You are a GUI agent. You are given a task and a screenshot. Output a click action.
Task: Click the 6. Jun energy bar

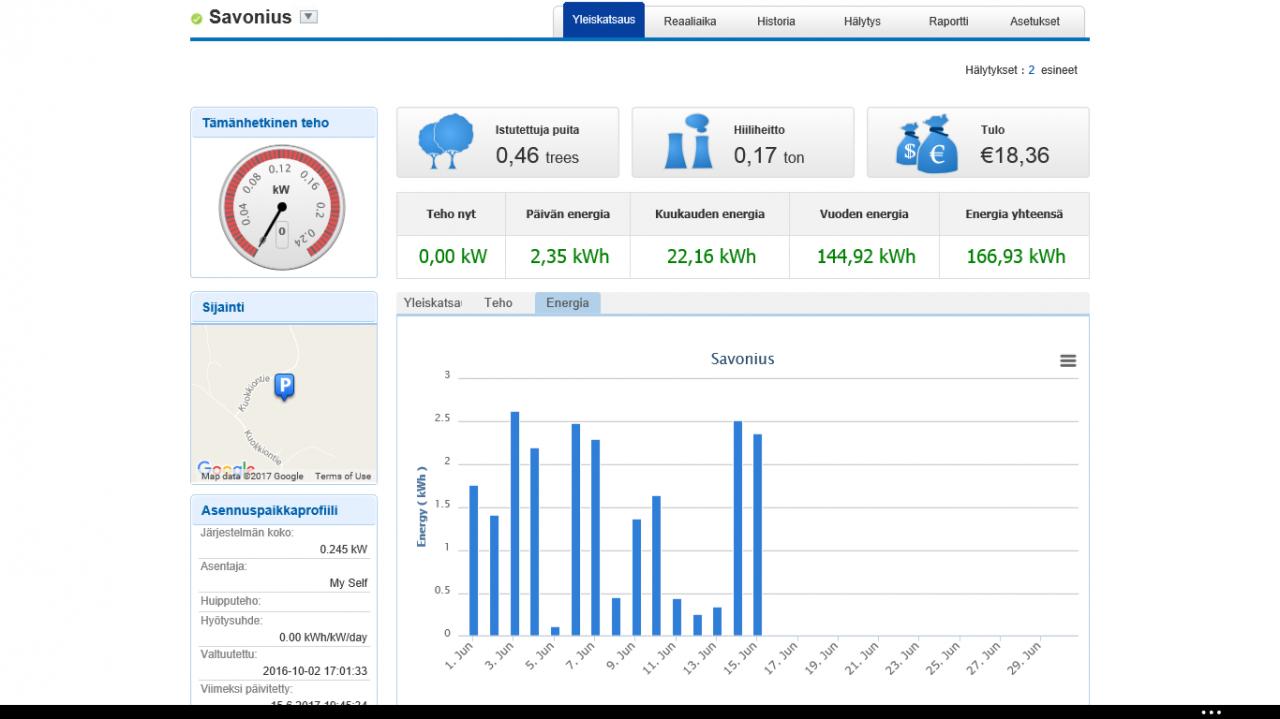576,530
